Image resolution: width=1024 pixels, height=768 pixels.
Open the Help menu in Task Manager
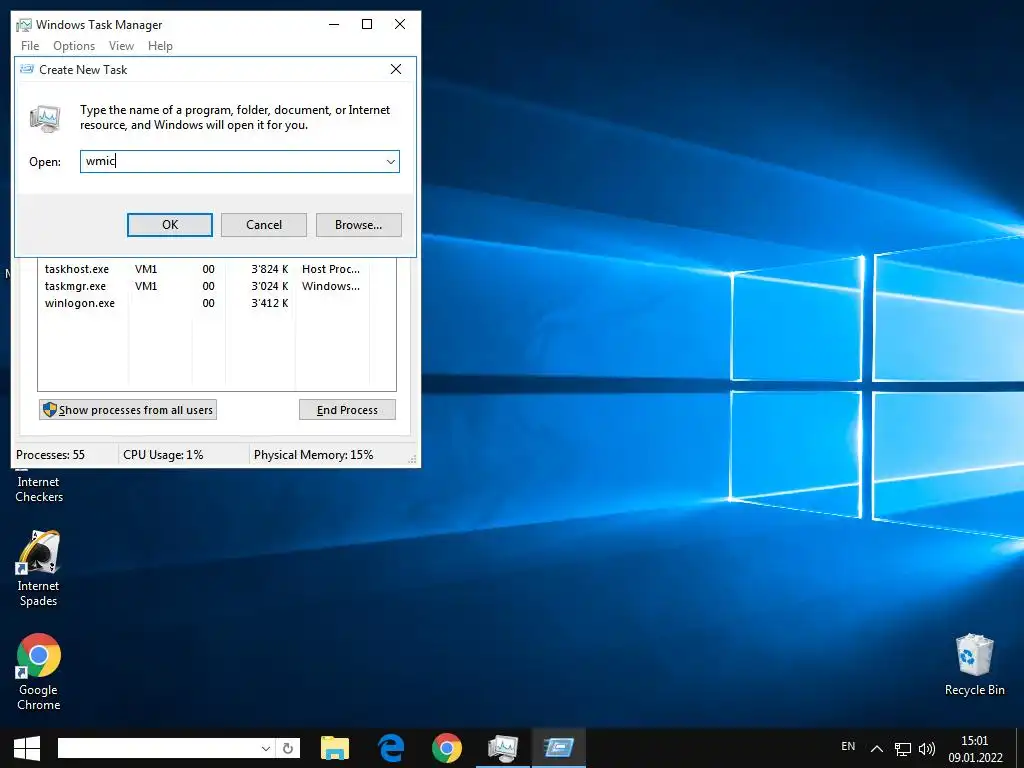coord(160,46)
